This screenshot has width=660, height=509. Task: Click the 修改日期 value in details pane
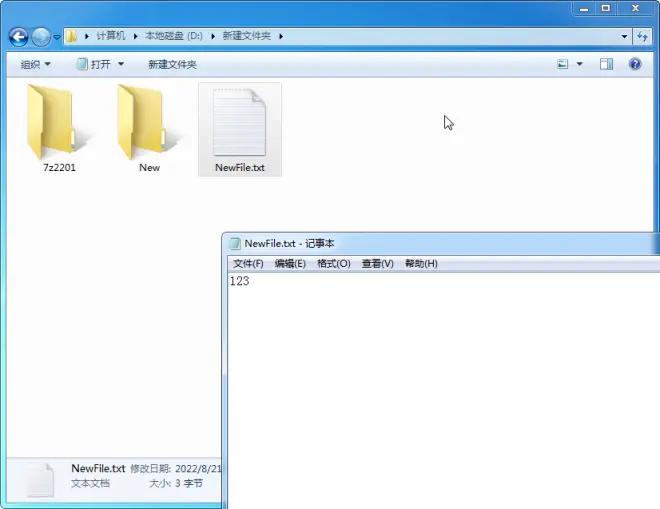click(x=198, y=469)
